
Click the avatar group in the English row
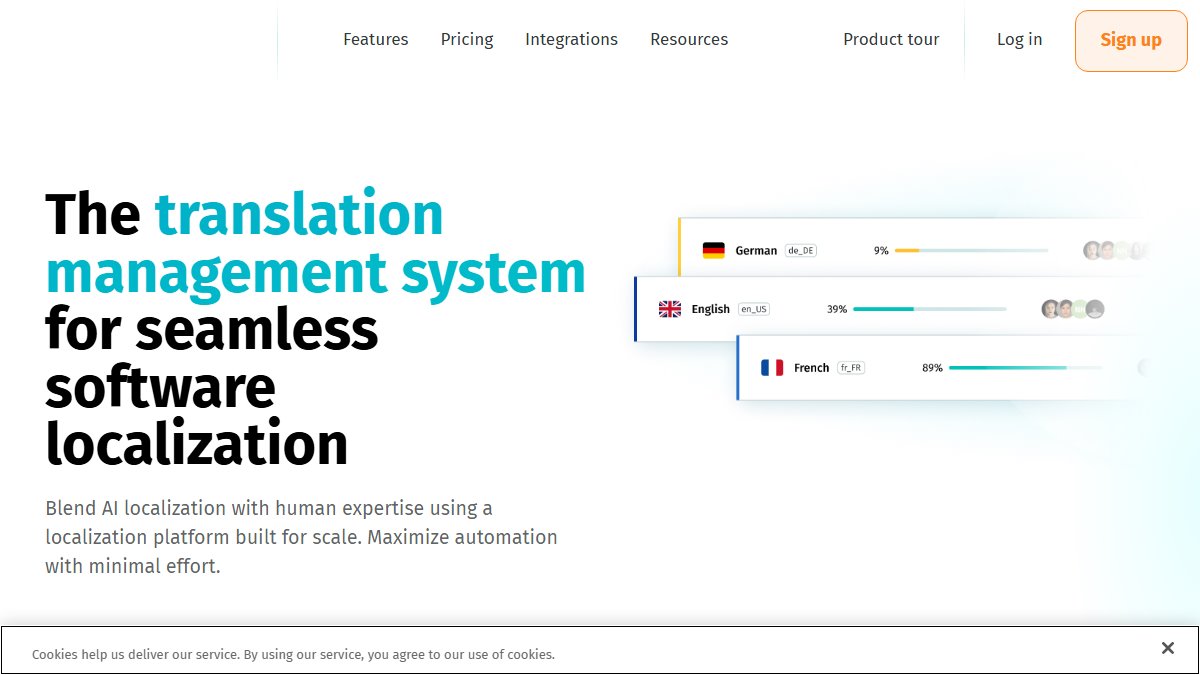[1073, 309]
